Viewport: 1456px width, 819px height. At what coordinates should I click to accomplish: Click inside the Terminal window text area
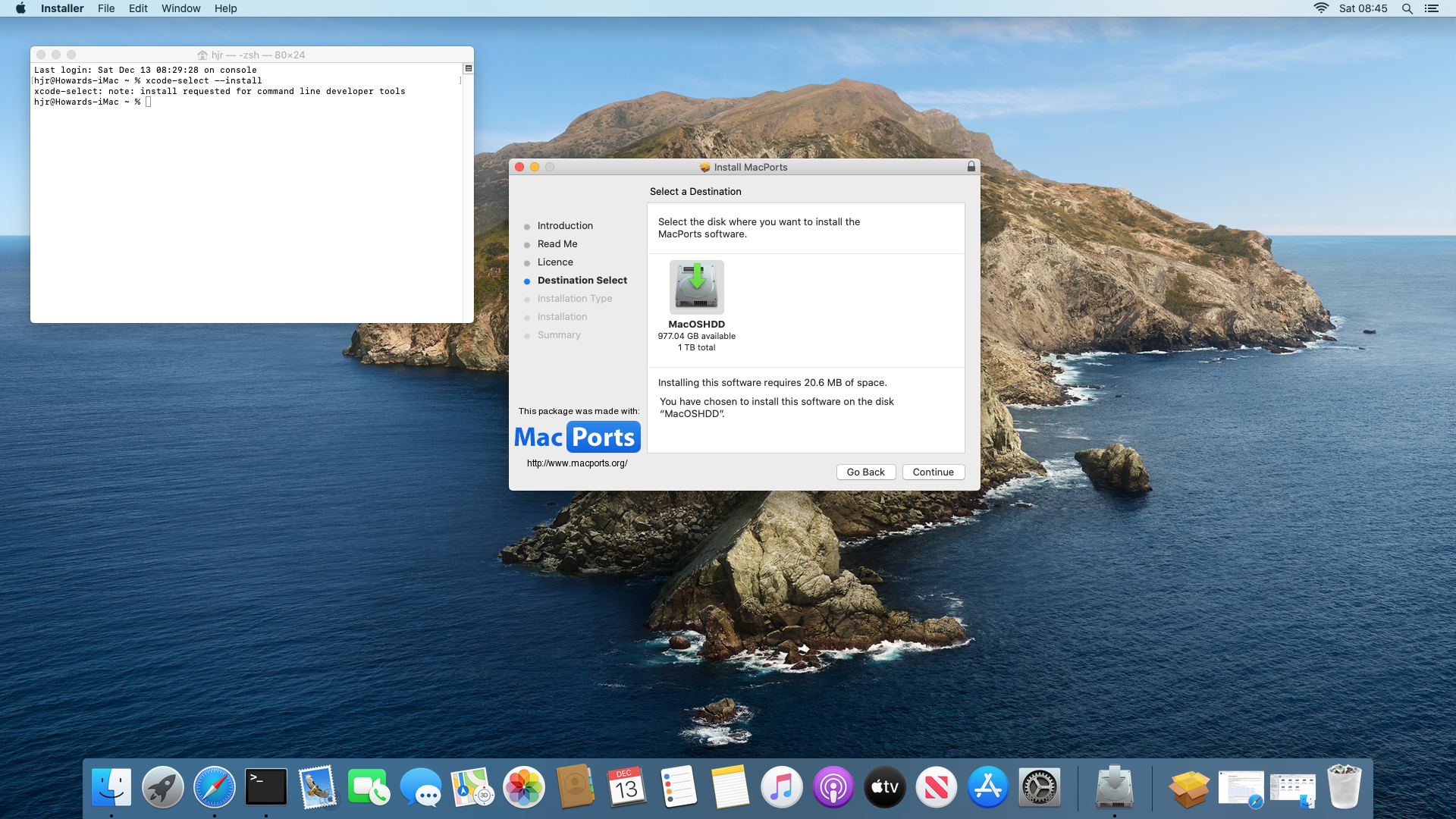tap(246, 205)
